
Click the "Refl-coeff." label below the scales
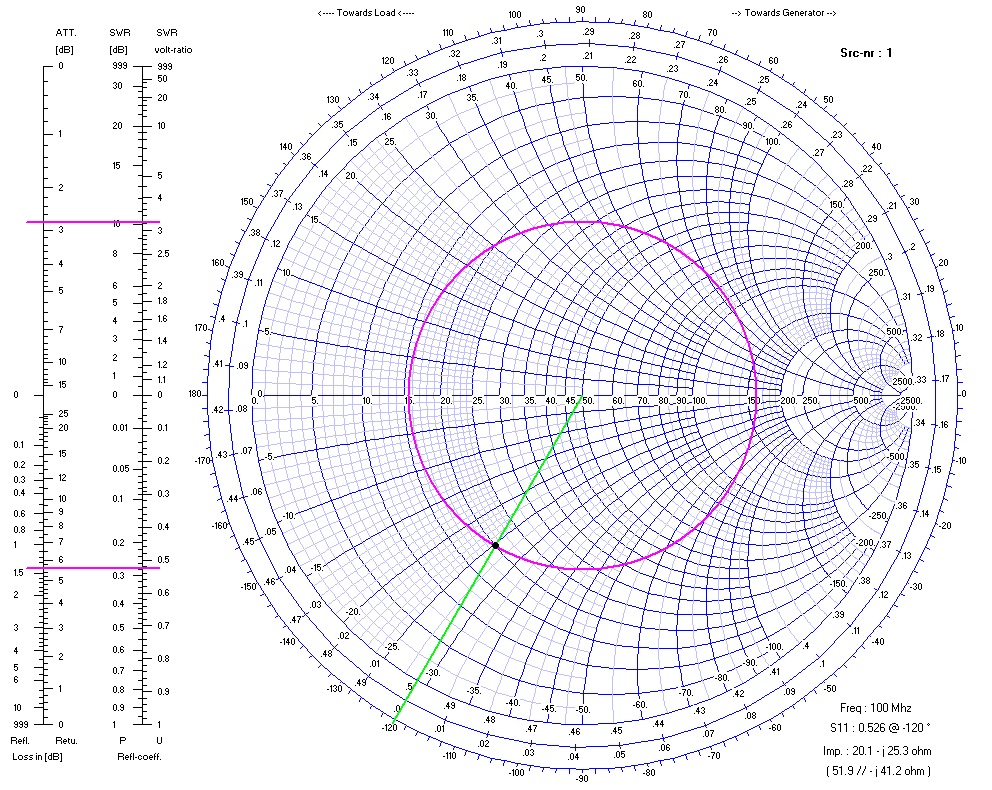point(139,756)
